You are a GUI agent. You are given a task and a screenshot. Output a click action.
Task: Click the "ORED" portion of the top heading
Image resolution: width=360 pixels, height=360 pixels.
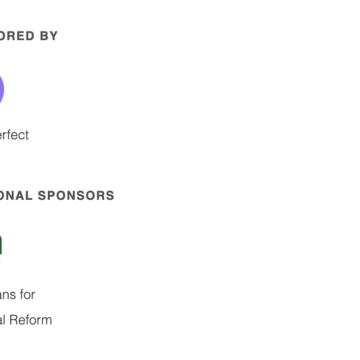17,36
